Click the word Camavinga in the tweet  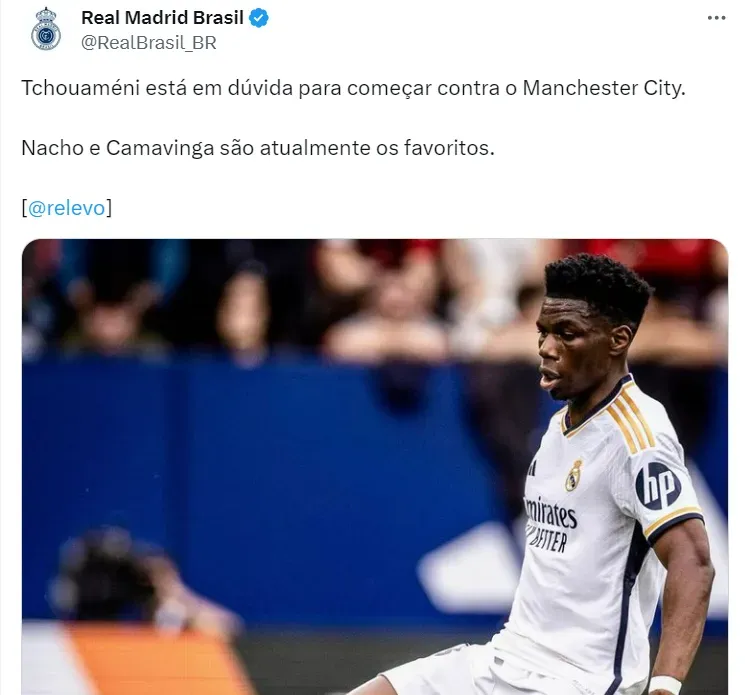[x=160, y=148]
